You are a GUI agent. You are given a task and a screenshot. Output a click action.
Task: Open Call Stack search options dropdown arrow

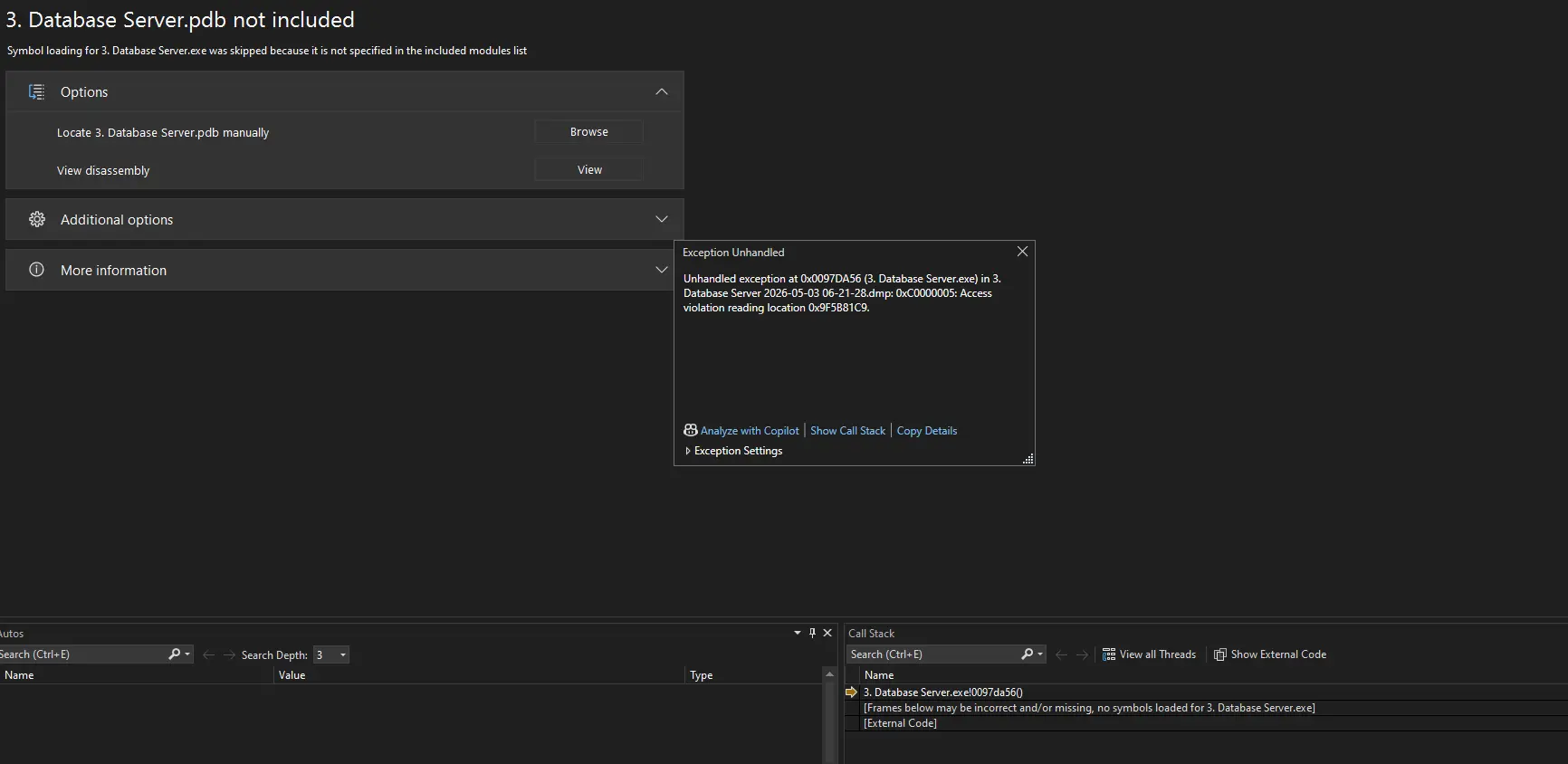click(1040, 654)
